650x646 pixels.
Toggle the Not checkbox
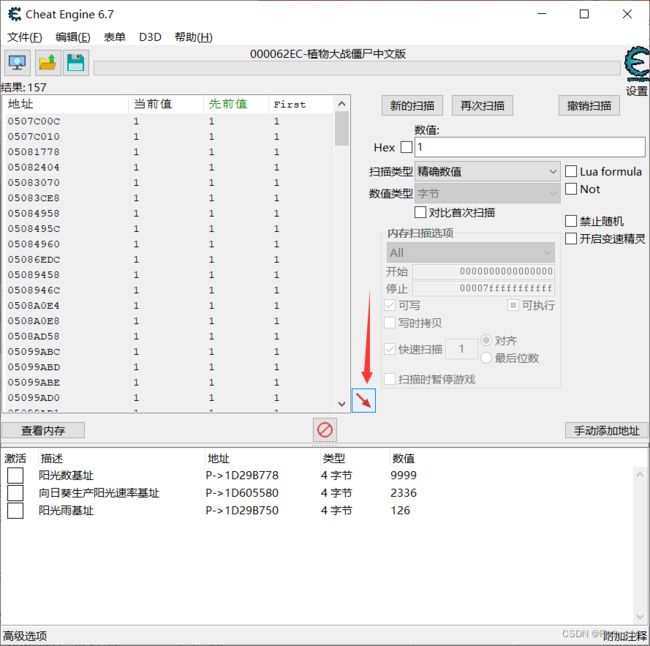point(571,189)
